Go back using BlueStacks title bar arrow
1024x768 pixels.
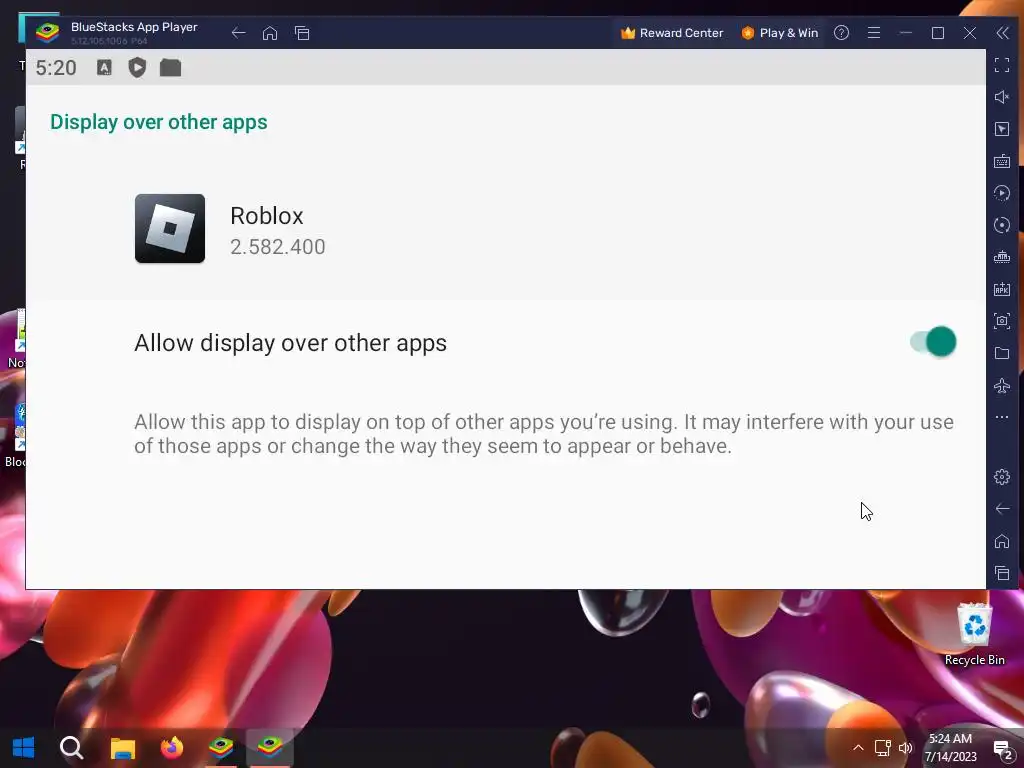pyautogui.click(x=238, y=33)
